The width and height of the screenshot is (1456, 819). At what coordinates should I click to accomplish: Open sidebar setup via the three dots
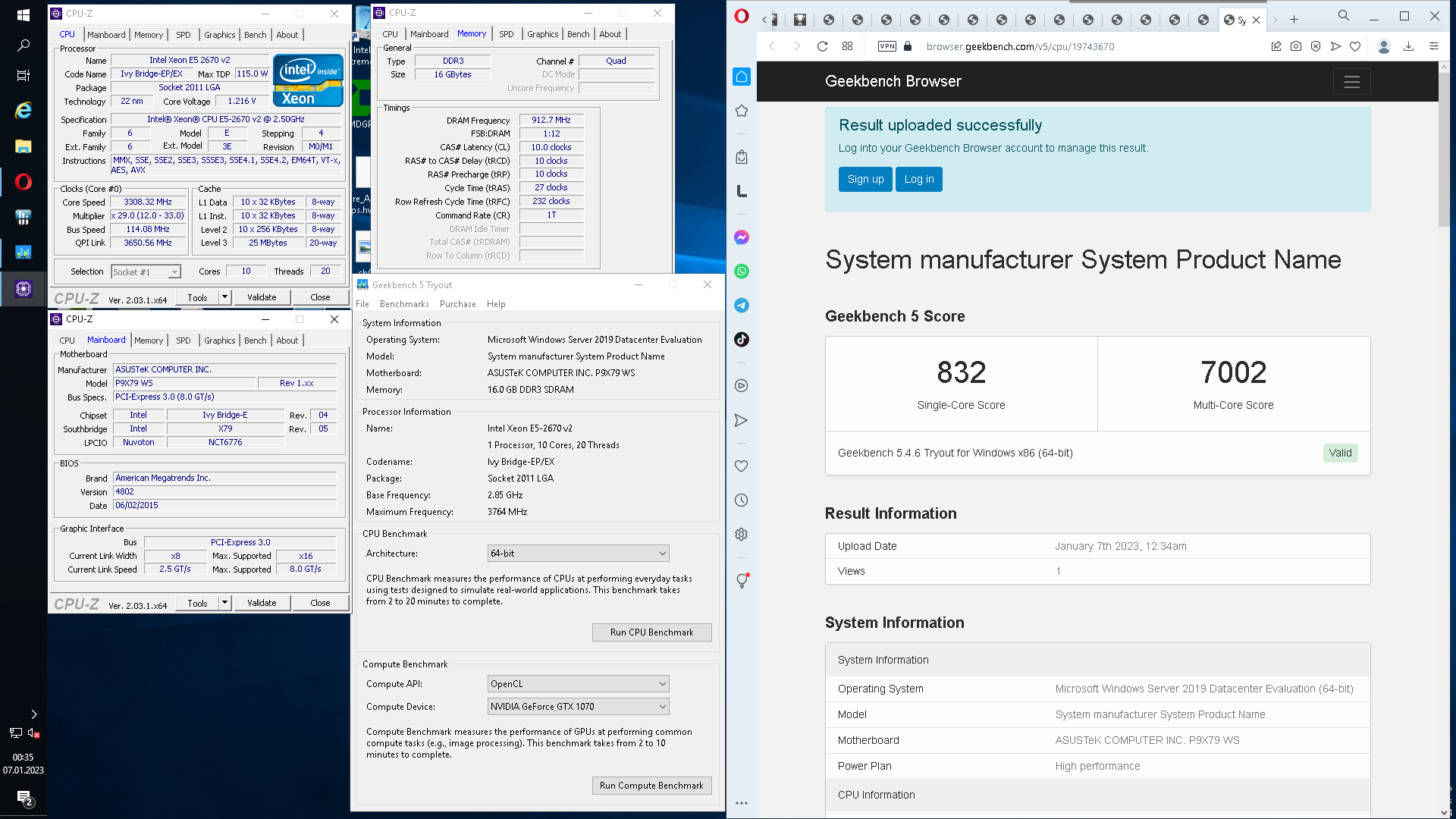coord(742,802)
